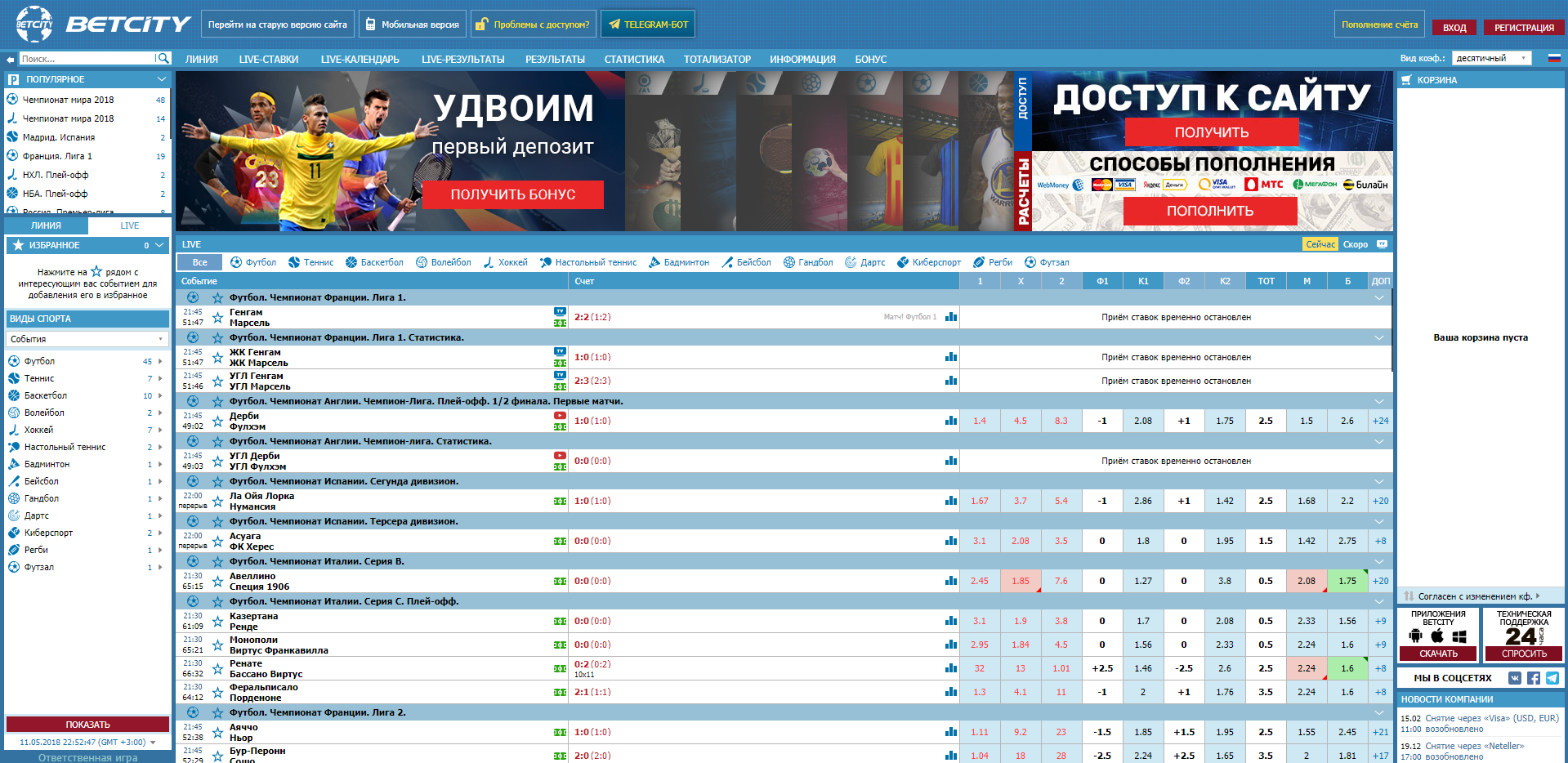Open the VK social network icon
The width and height of the screenshot is (1568, 763).
(1515, 678)
